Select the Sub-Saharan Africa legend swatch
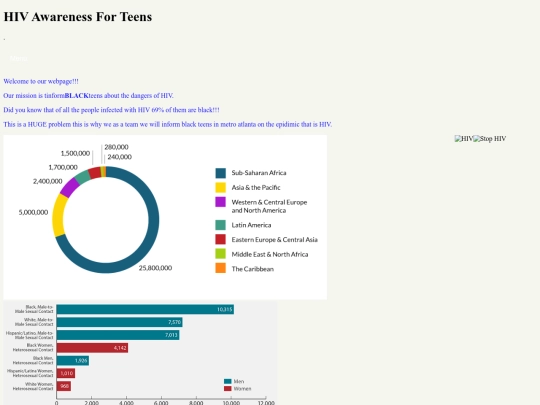 (220, 173)
